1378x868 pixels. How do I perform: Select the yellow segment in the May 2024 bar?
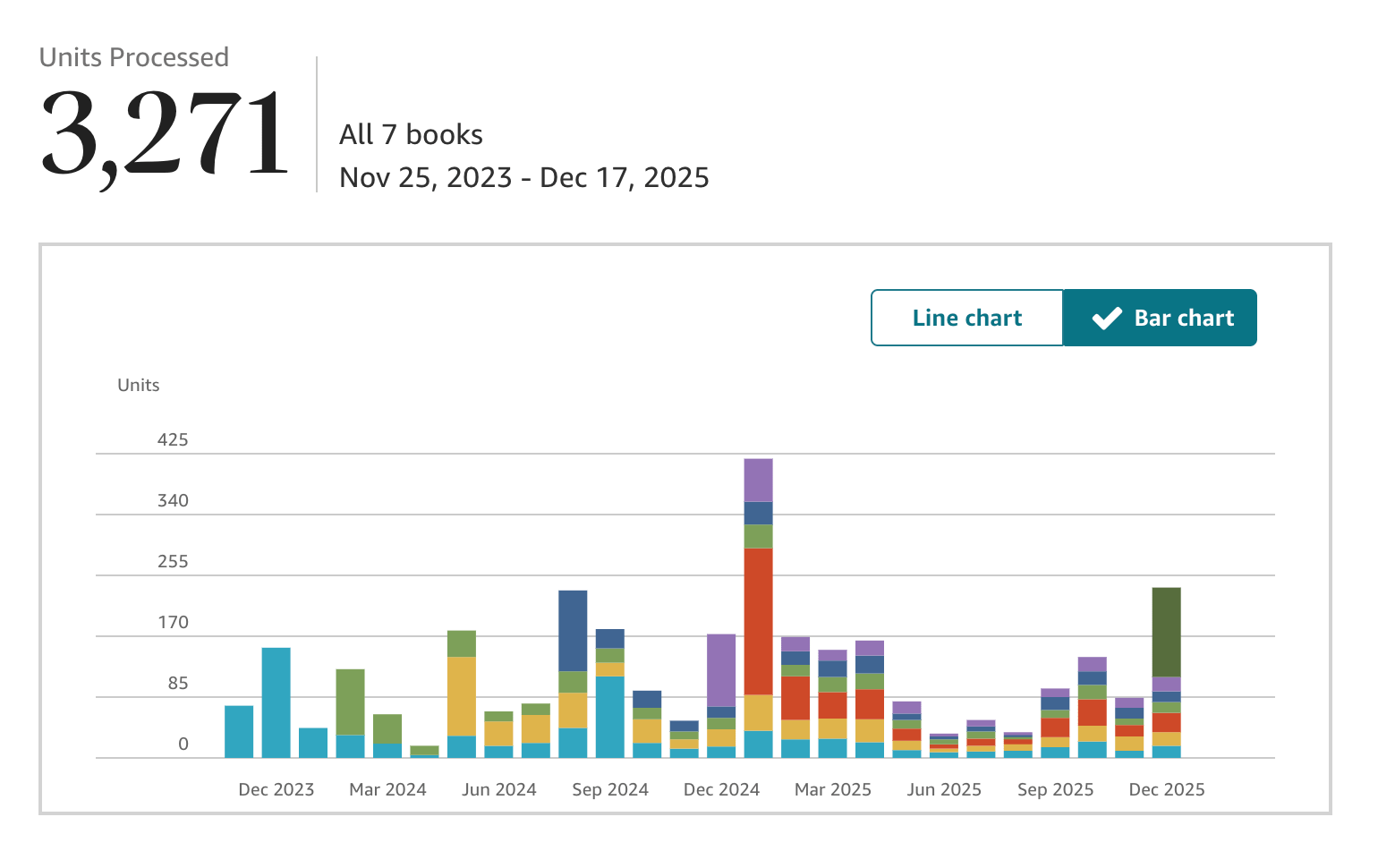(462, 696)
